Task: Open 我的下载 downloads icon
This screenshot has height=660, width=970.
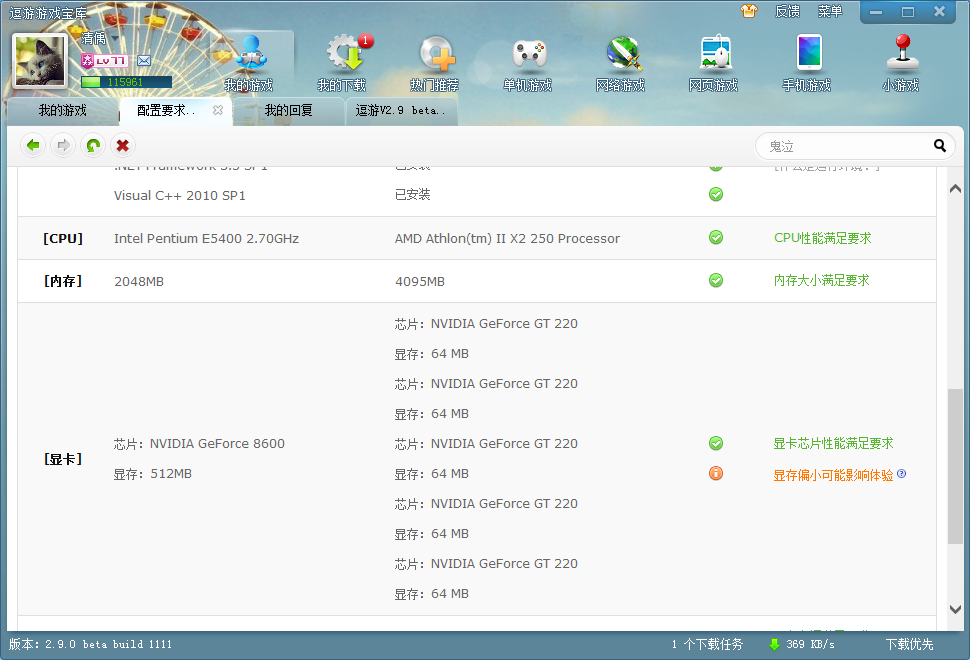Action: click(x=342, y=64)
